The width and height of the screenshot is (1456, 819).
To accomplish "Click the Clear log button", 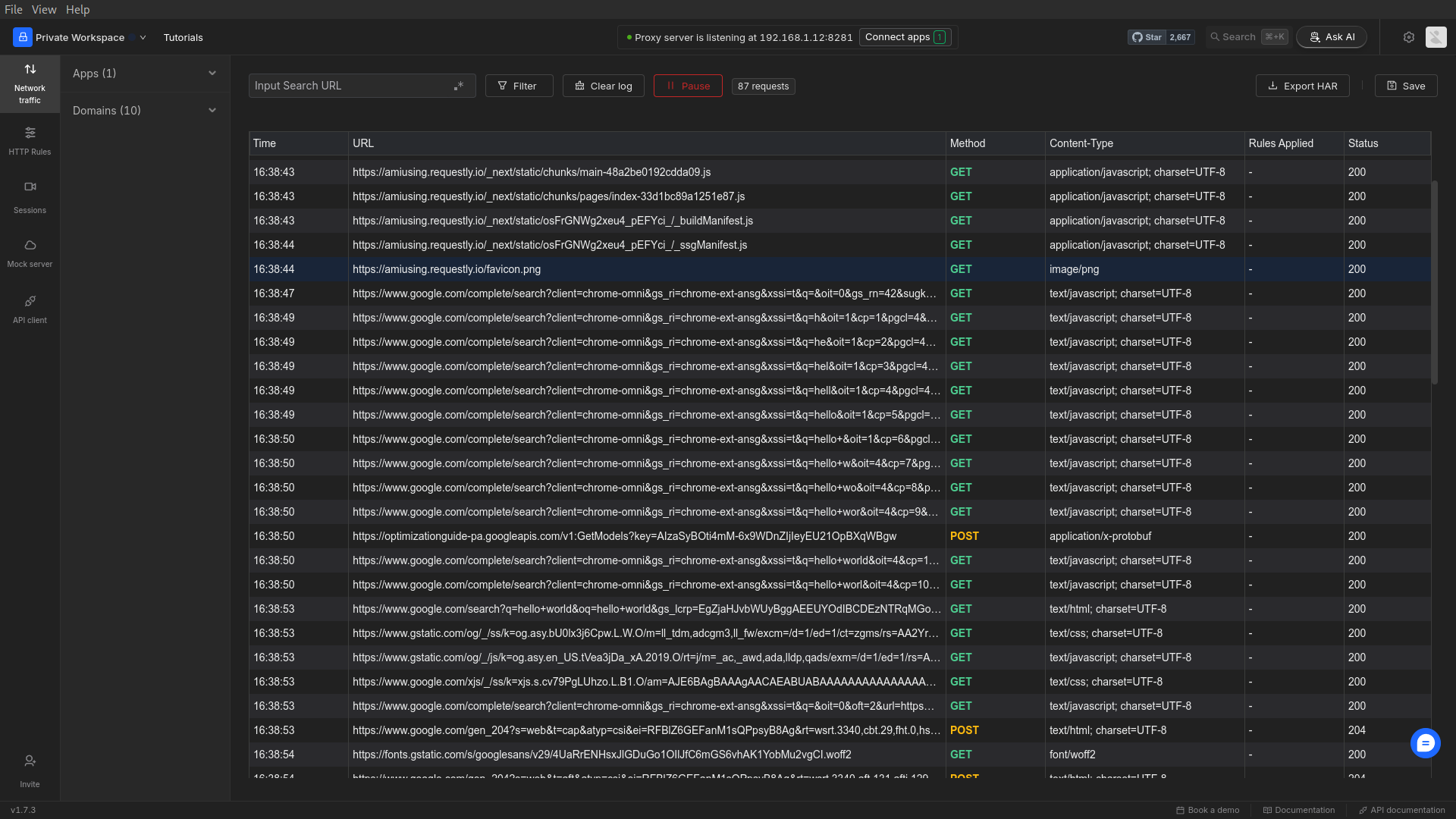I will point(603,86).
